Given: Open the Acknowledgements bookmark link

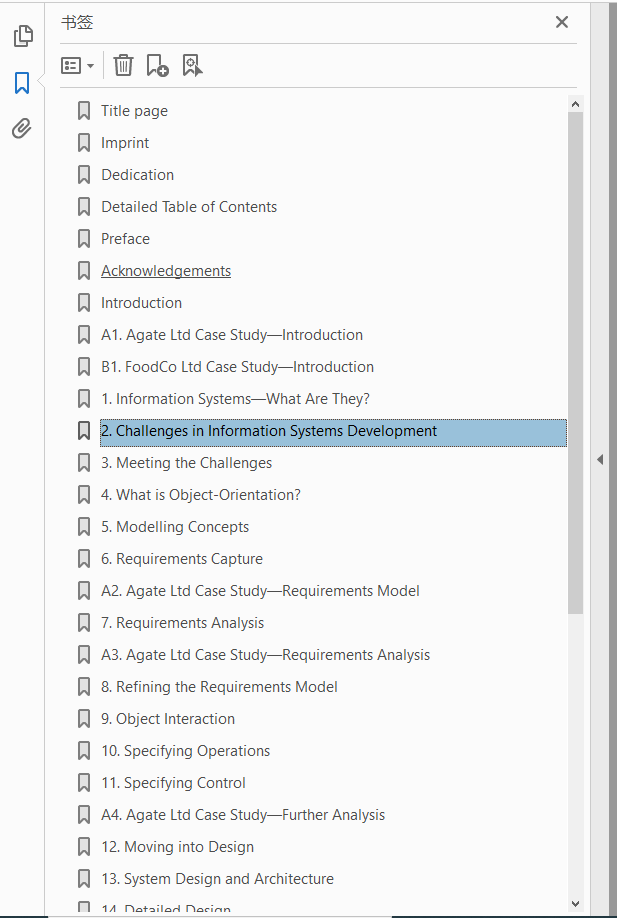Looking at the screenshot, I should [166, 271].
